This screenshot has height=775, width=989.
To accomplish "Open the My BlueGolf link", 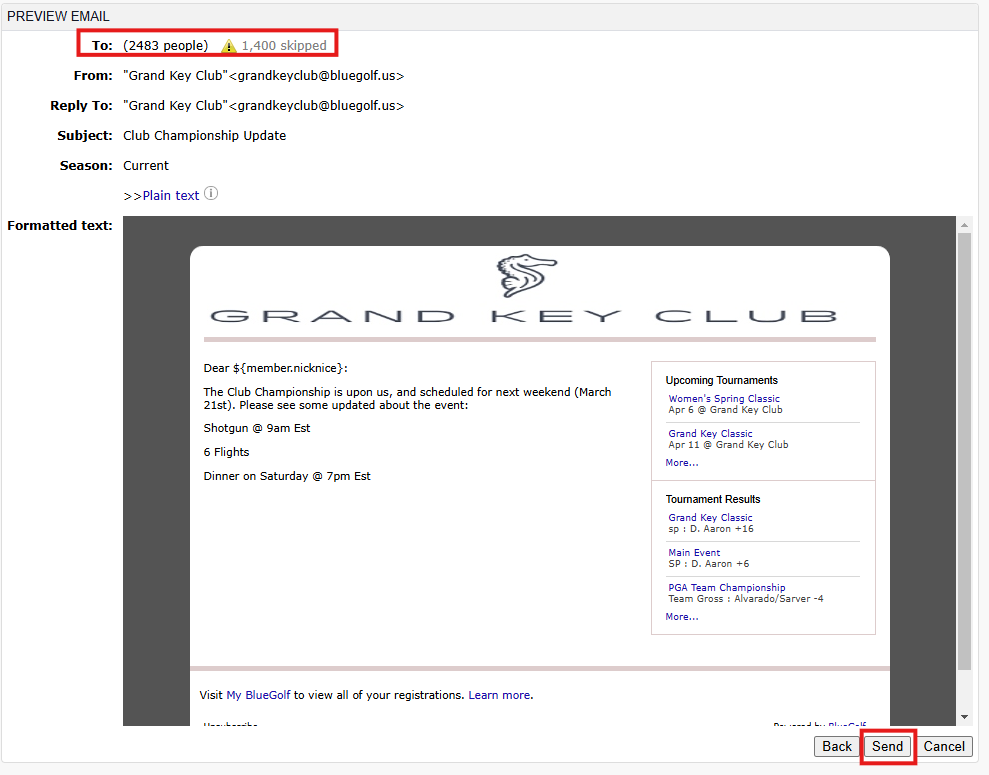I will tap(258, 695).
